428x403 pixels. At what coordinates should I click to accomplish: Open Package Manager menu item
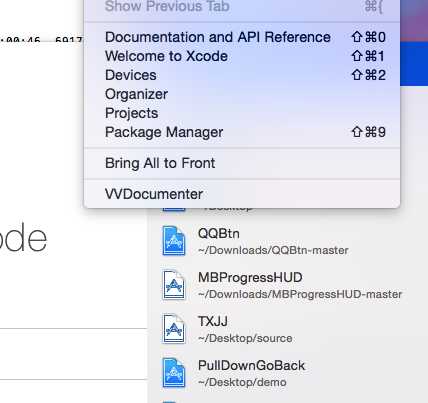242,132
